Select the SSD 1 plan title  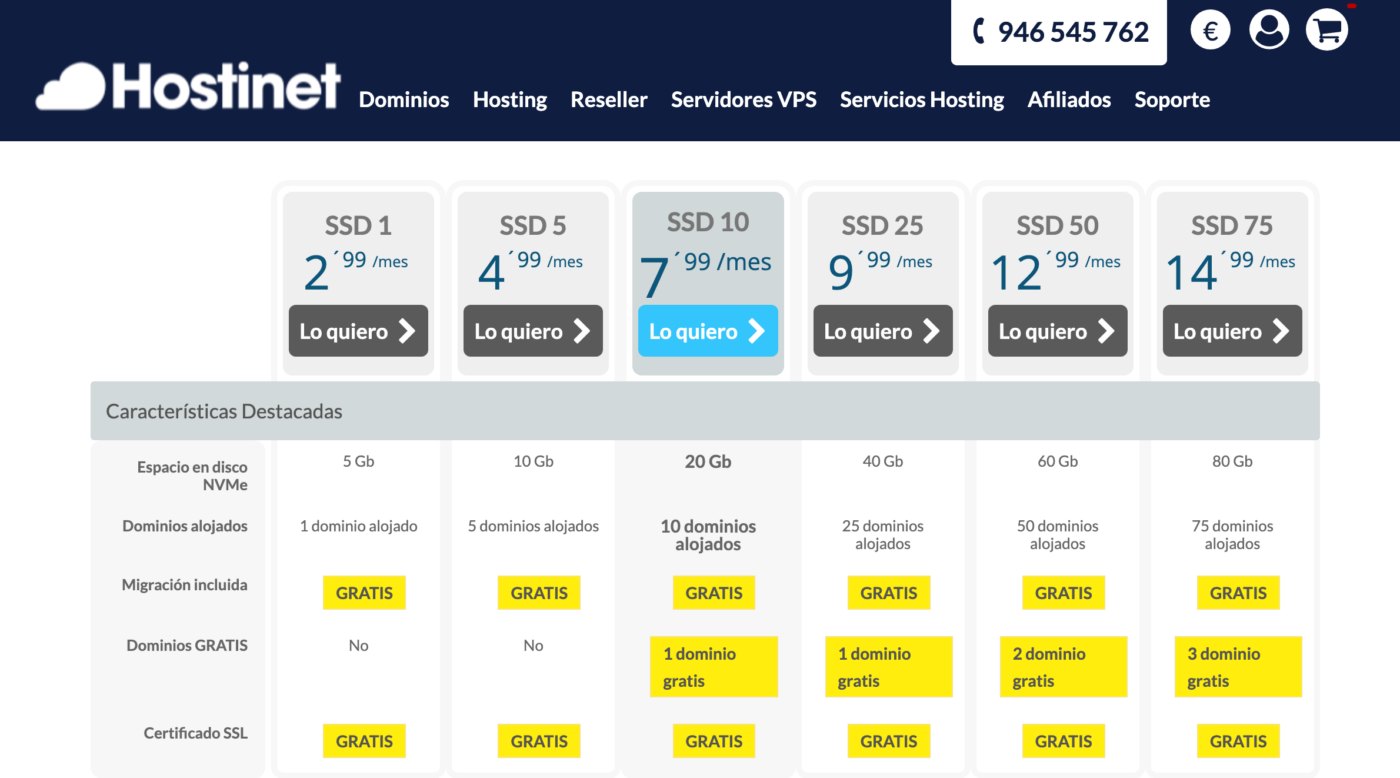pos(358,226)
